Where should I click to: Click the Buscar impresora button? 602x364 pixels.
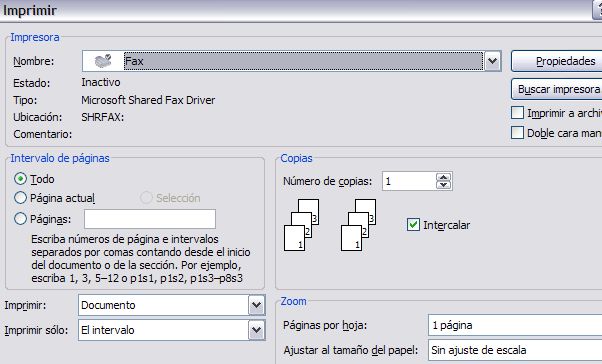557,89
